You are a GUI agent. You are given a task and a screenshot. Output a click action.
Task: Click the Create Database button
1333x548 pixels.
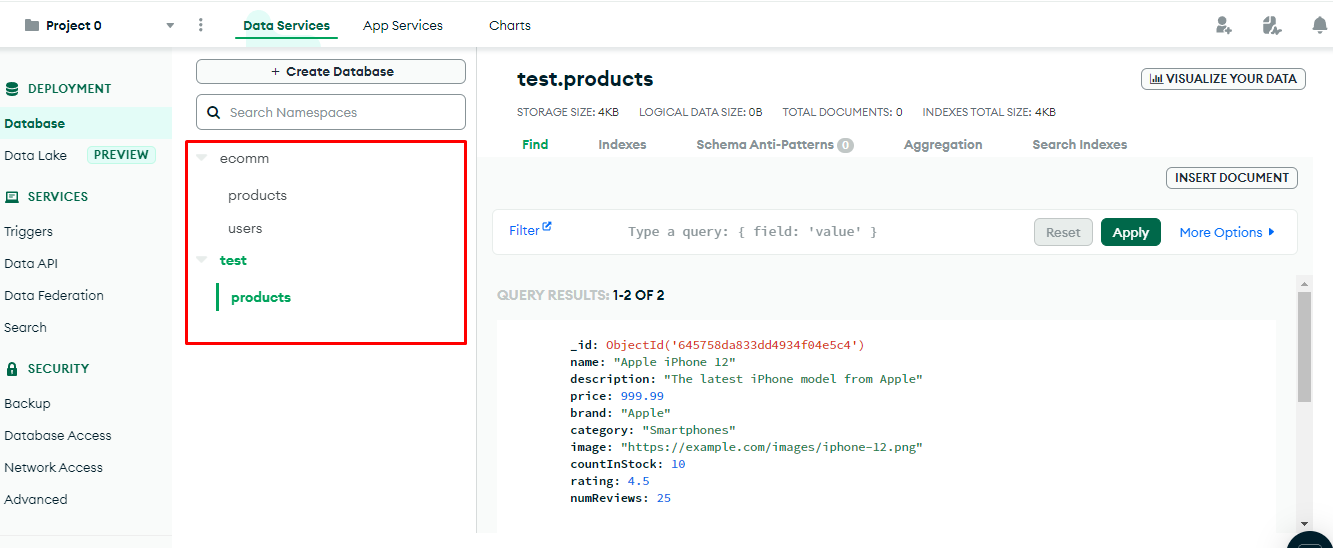(331, 72)
